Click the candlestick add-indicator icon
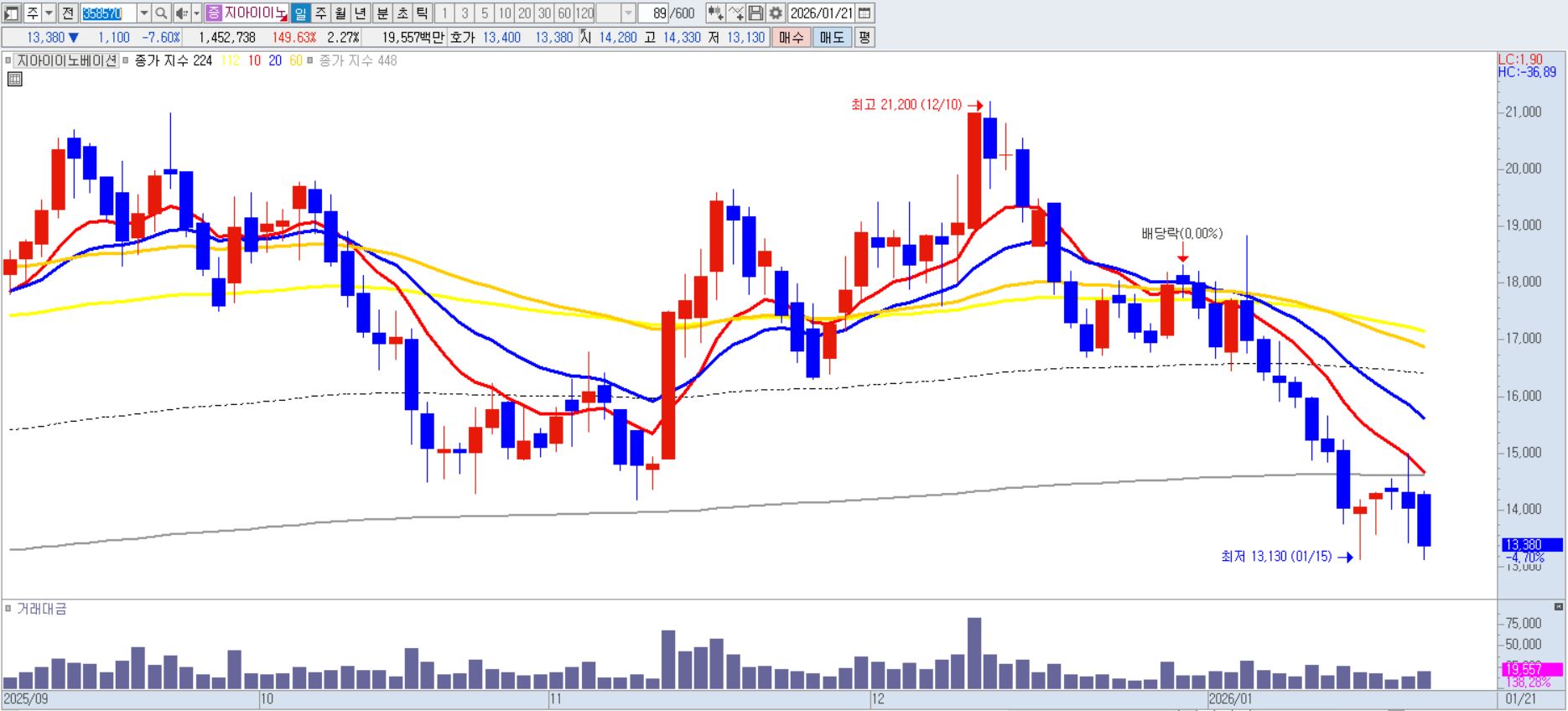The height and width of the screenshot is (711, 1568). coord(715,13)
